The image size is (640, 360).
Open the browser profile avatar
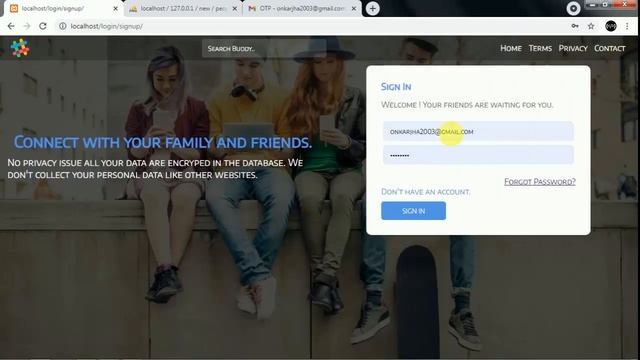[x=611, y=26]
